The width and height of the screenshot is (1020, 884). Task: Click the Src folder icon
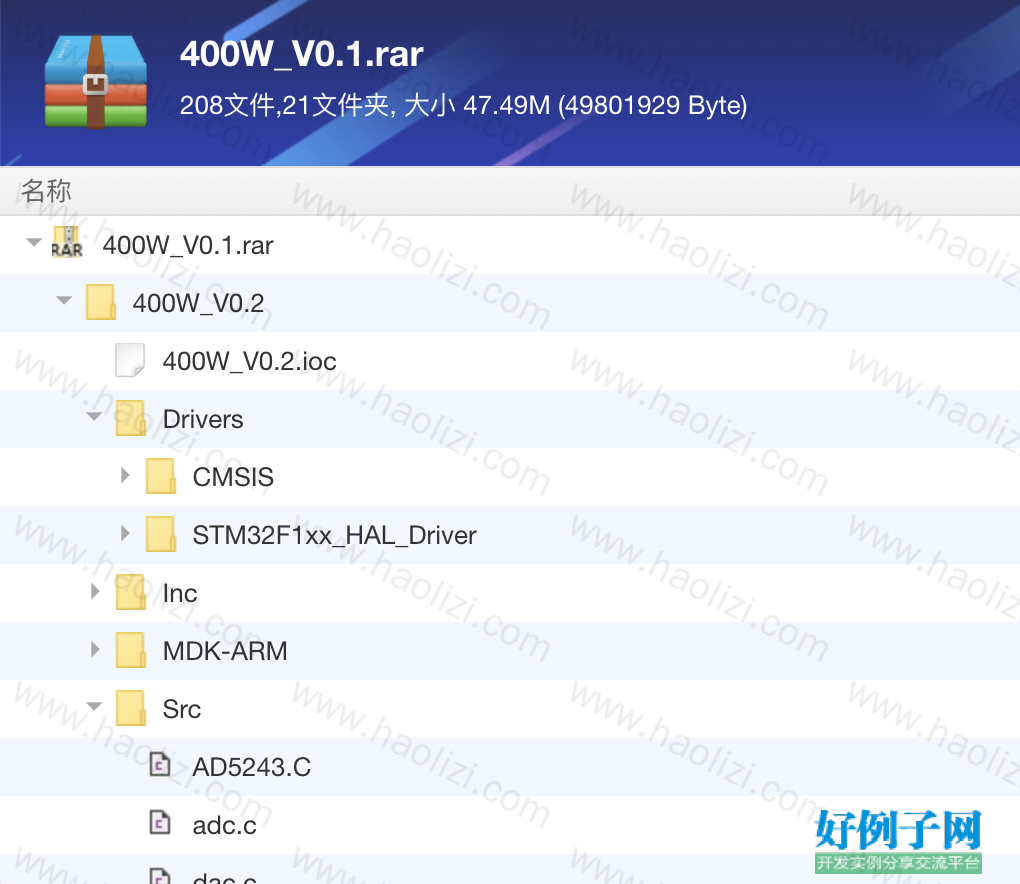pos(131,708)
